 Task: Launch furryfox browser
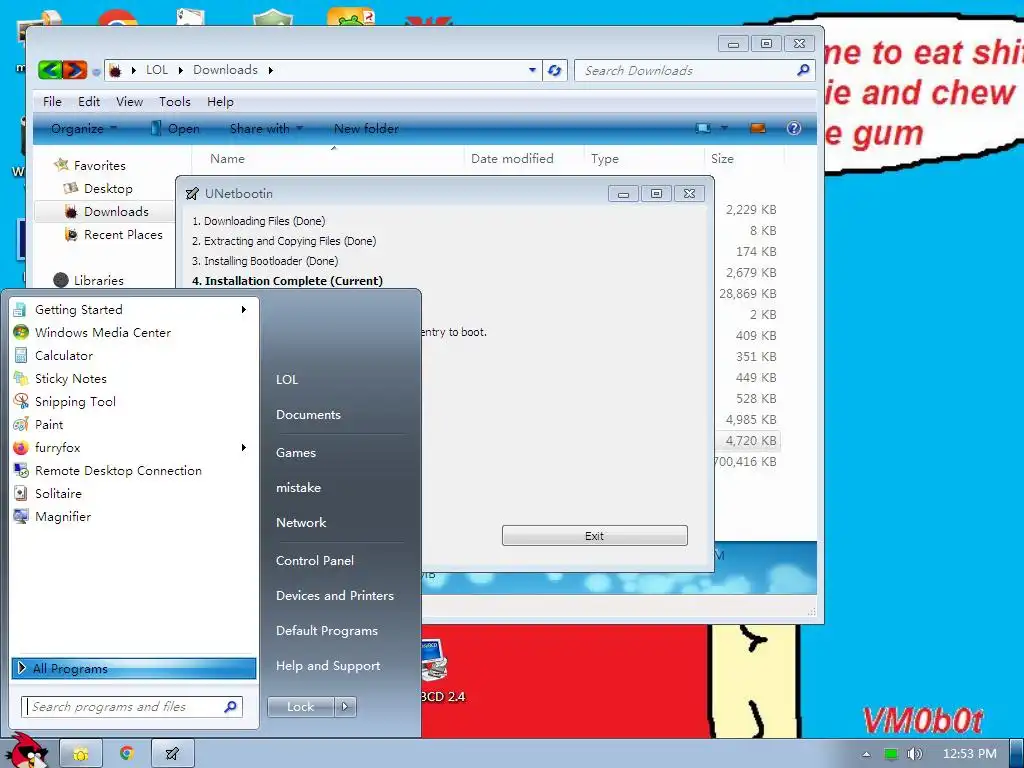pos(124,447)
